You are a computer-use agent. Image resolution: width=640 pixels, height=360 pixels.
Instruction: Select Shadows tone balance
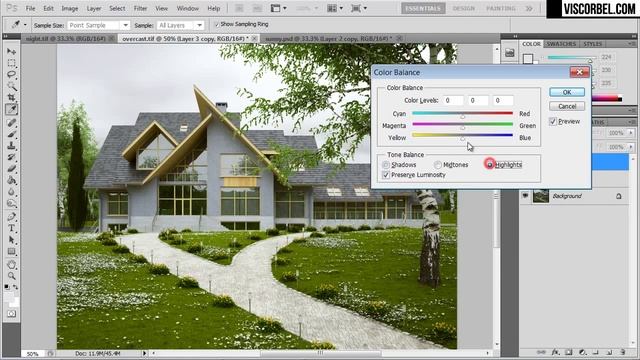tap(386, 165)
